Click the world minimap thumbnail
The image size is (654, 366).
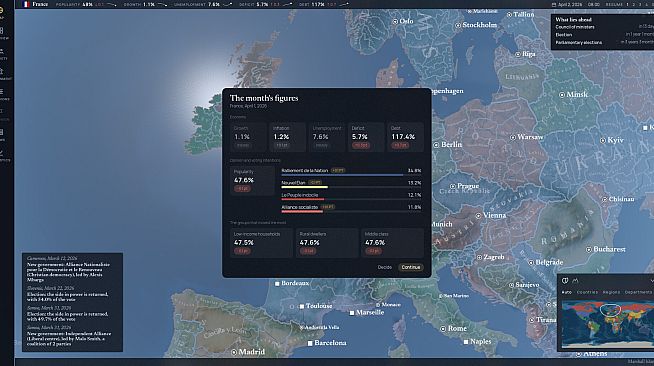point(608,323)
